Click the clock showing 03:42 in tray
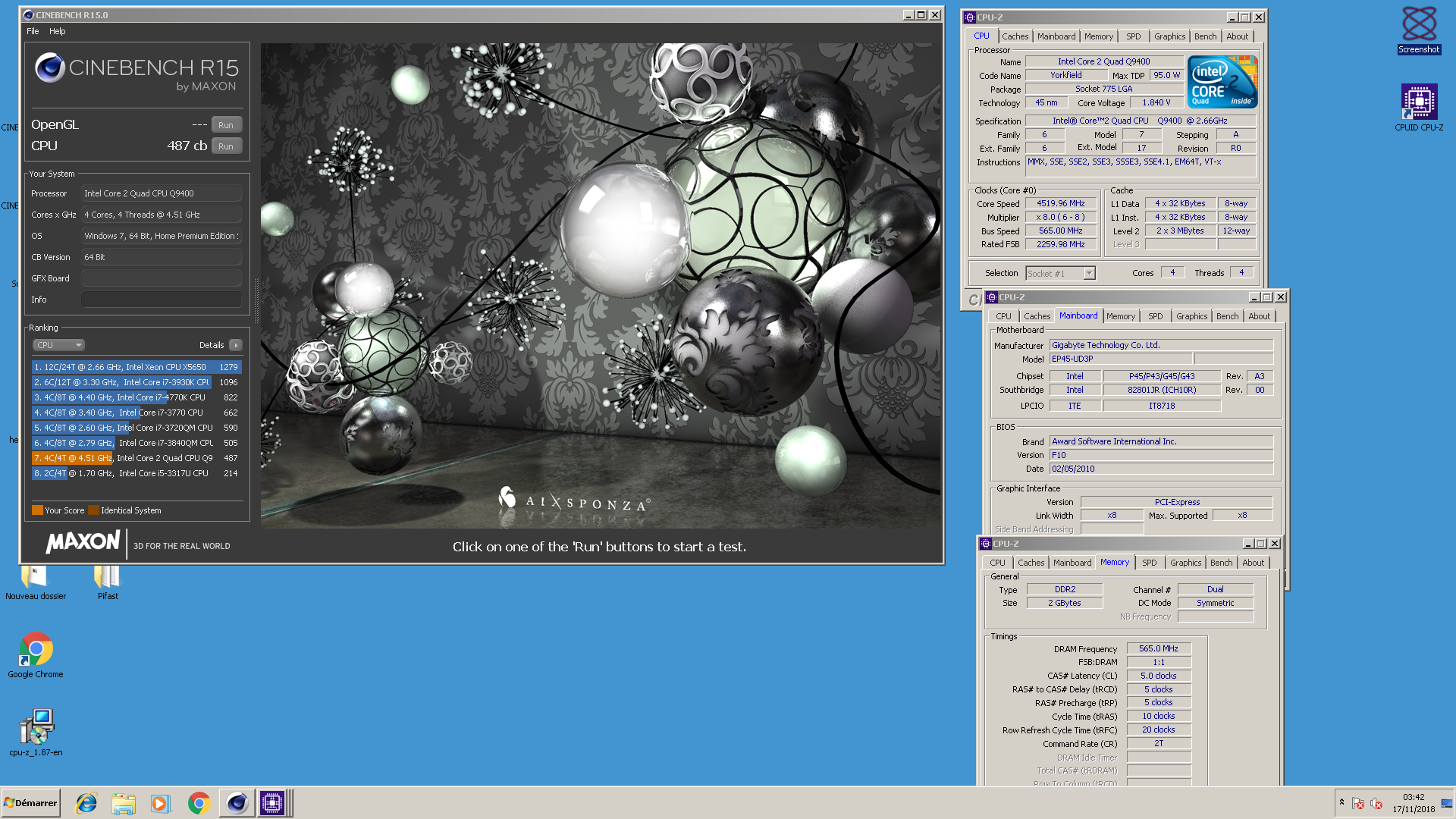The image size is (1456, 819). [x=1414, y=797]
